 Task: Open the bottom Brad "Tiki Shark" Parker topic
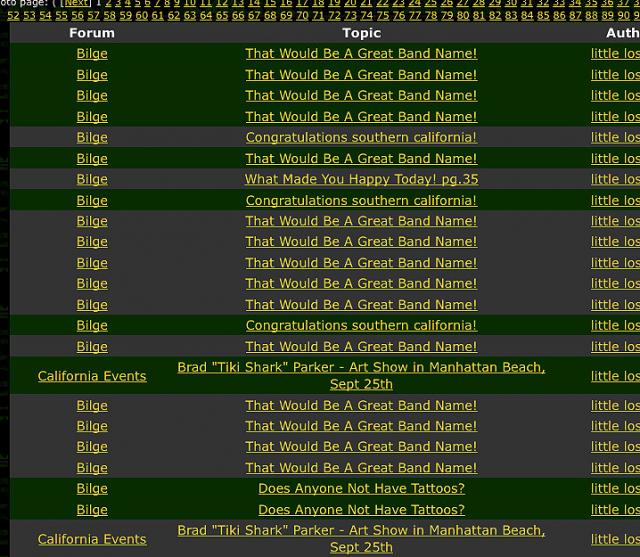[x=361, y=531]
